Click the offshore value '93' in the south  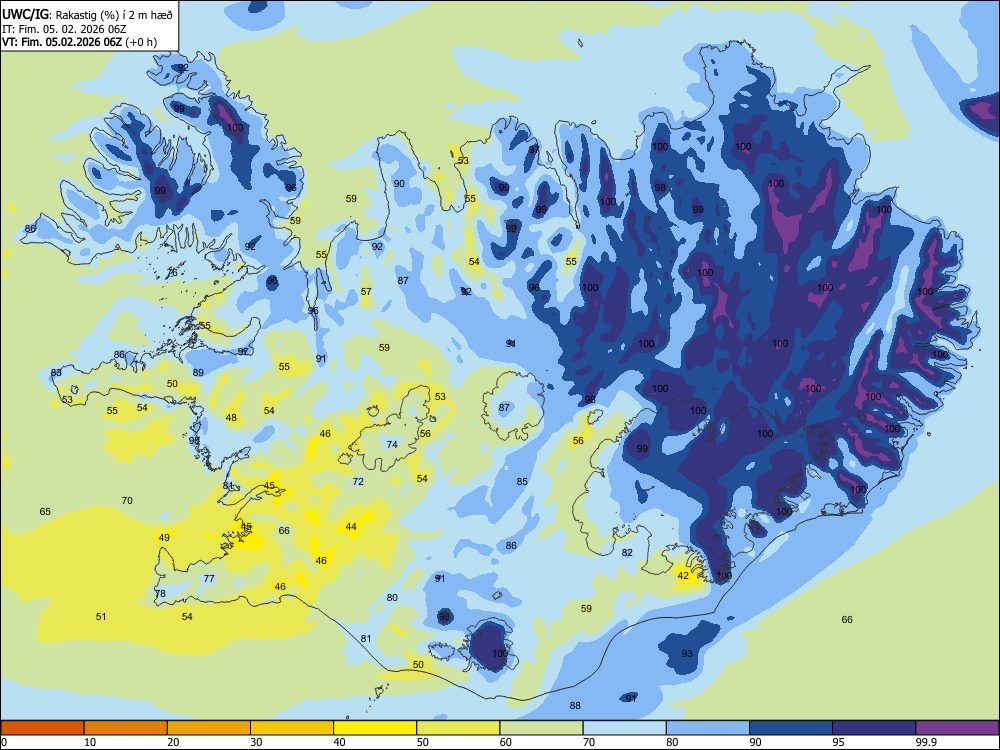tap(687, 653)
